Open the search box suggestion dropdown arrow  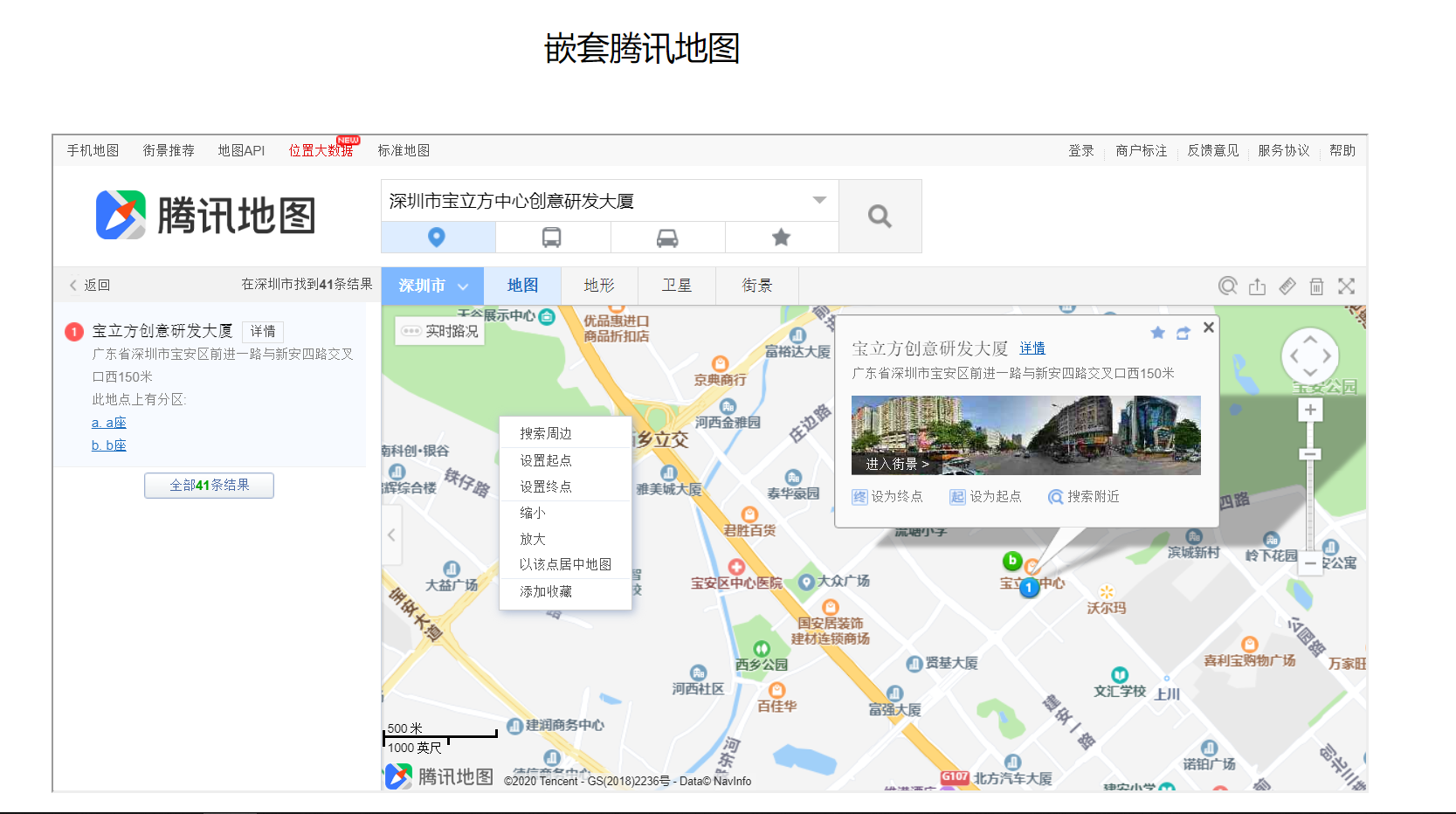(x=818, y=201)
